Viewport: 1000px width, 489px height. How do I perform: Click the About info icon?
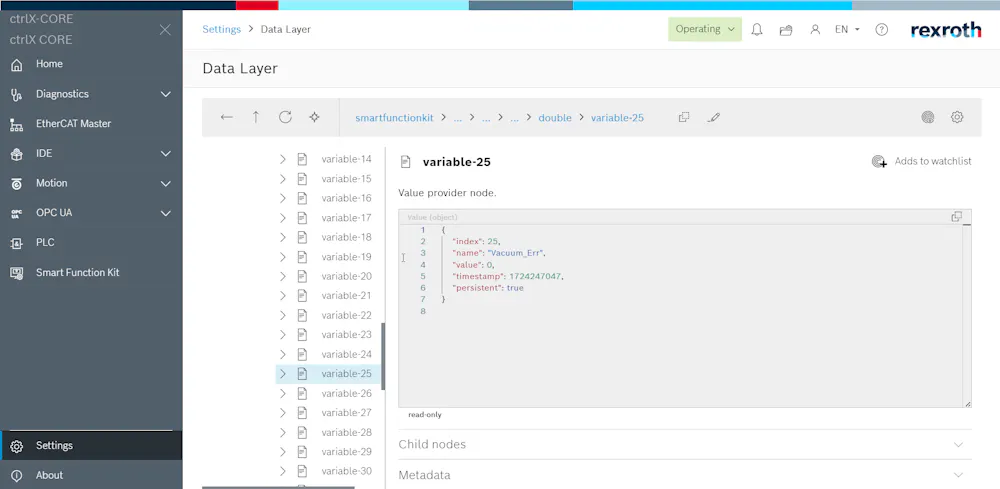[x=17, y=476]
